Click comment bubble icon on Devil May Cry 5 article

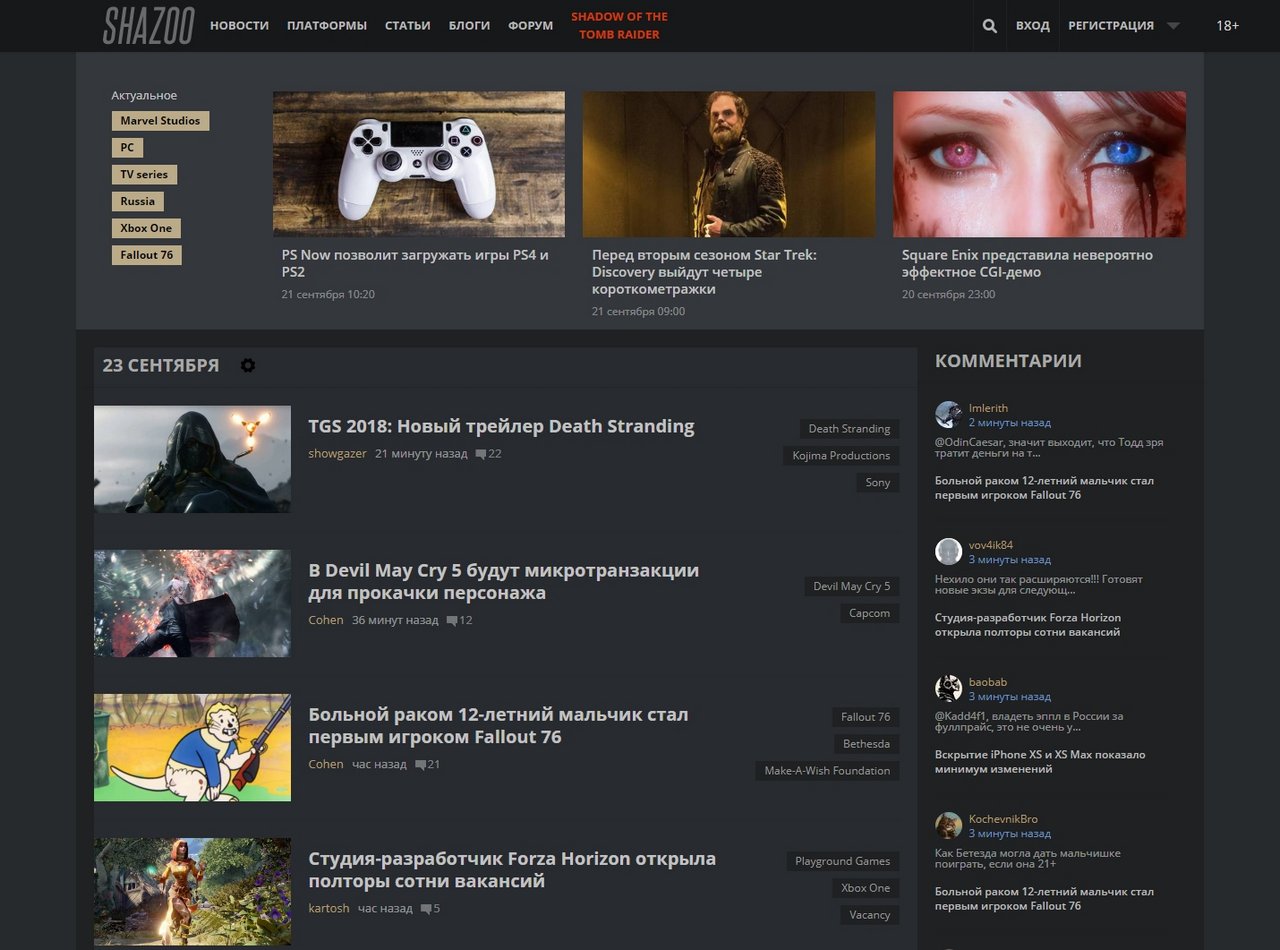click(x=452, y=620)
